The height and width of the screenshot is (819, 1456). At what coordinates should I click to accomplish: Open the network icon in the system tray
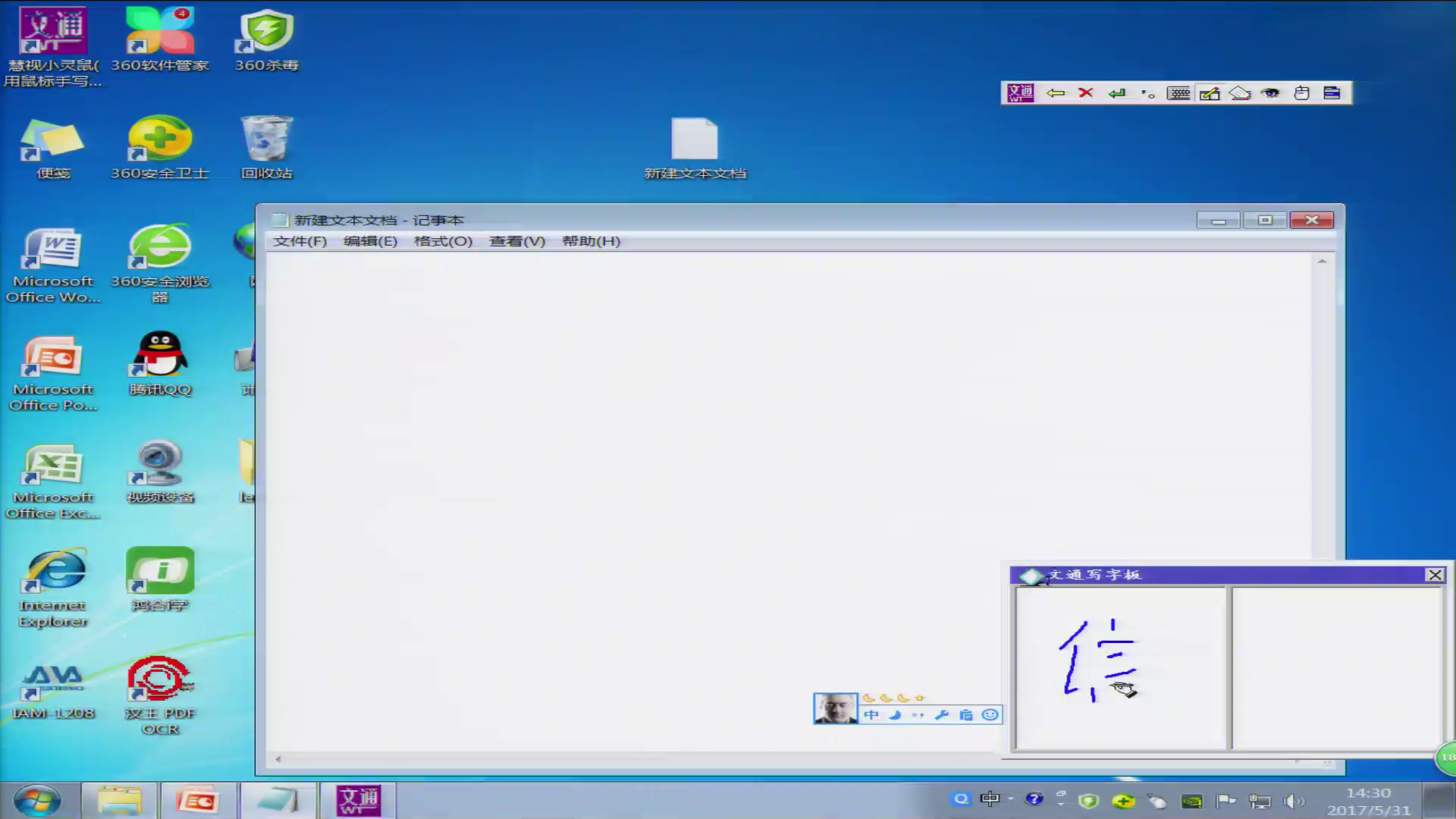(x=1260, y=801)
